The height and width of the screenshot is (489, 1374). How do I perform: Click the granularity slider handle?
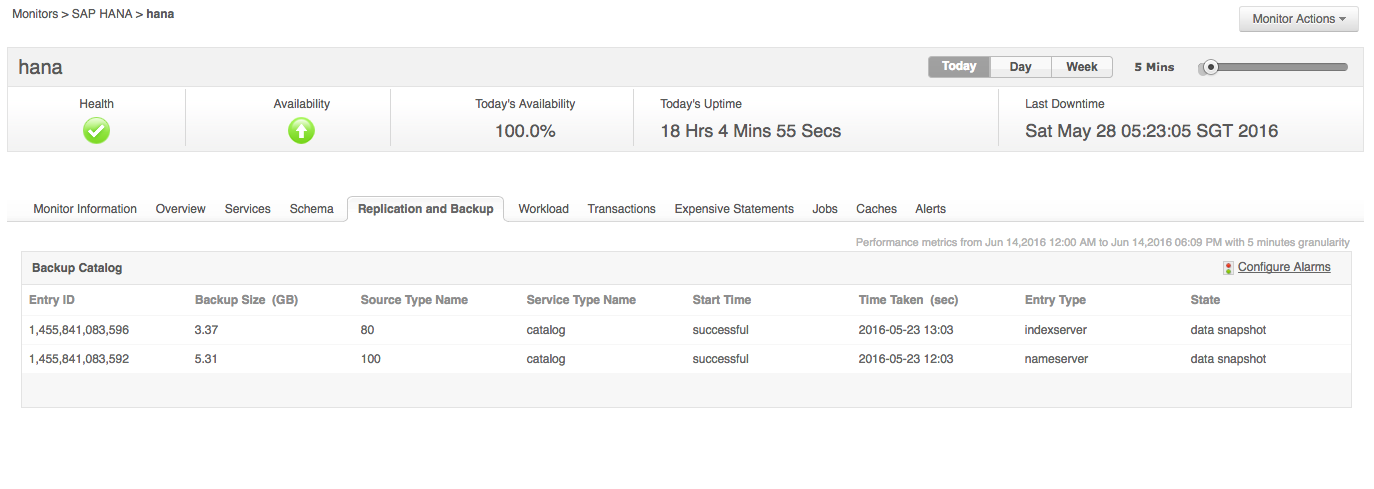coord(1210,68)
